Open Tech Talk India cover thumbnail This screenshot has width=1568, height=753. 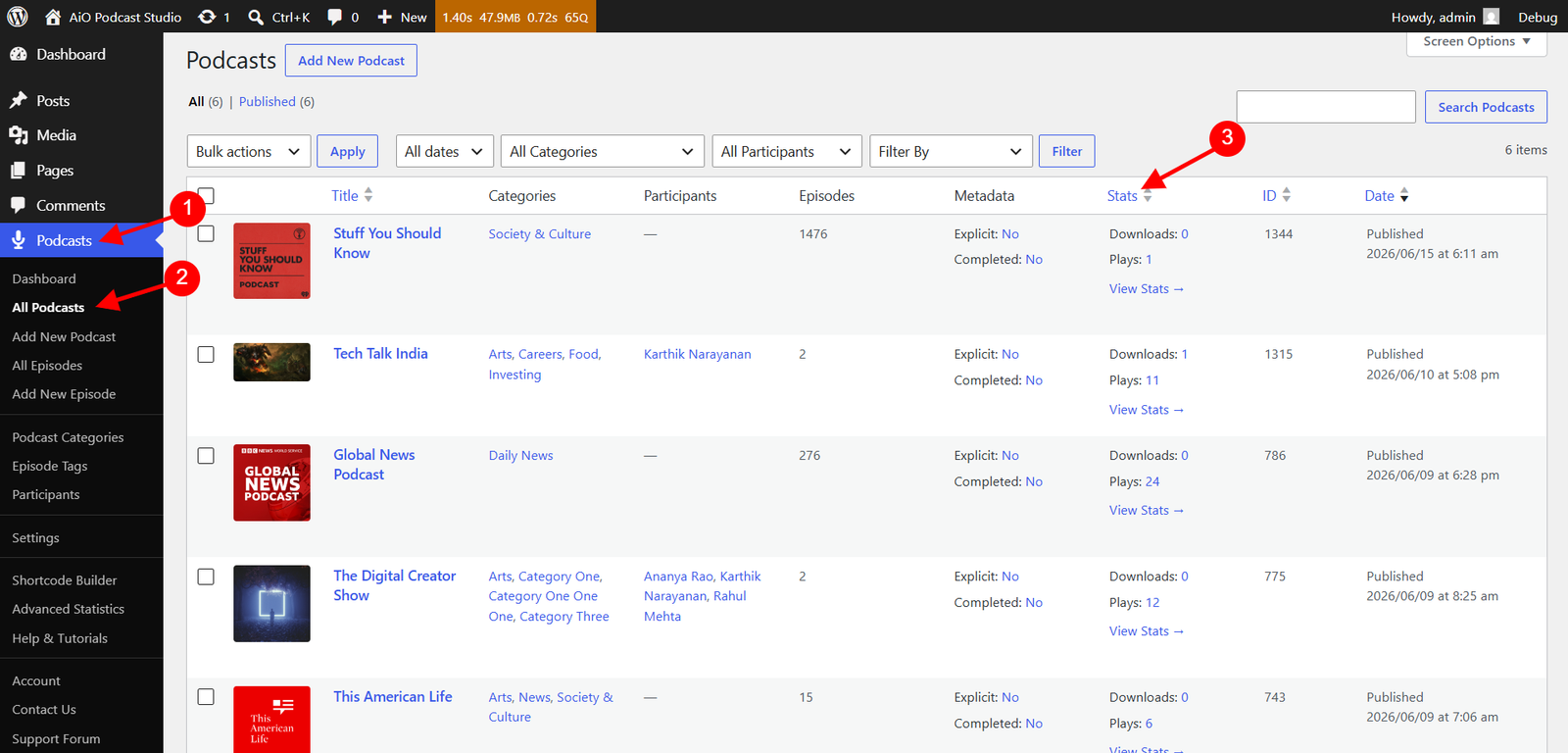tap(271, 363)
